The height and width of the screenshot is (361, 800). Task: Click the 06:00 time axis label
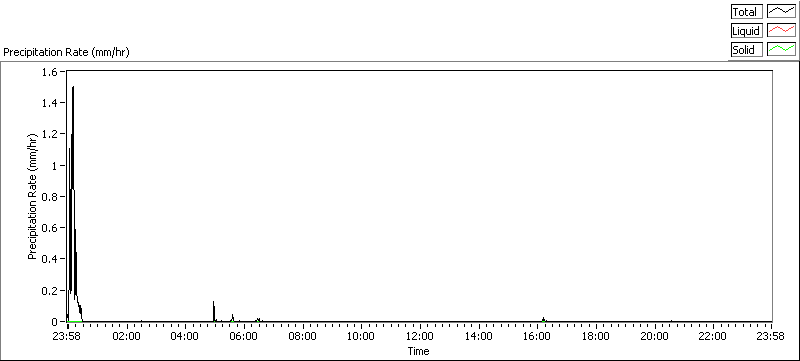click(x=243, y=336)
